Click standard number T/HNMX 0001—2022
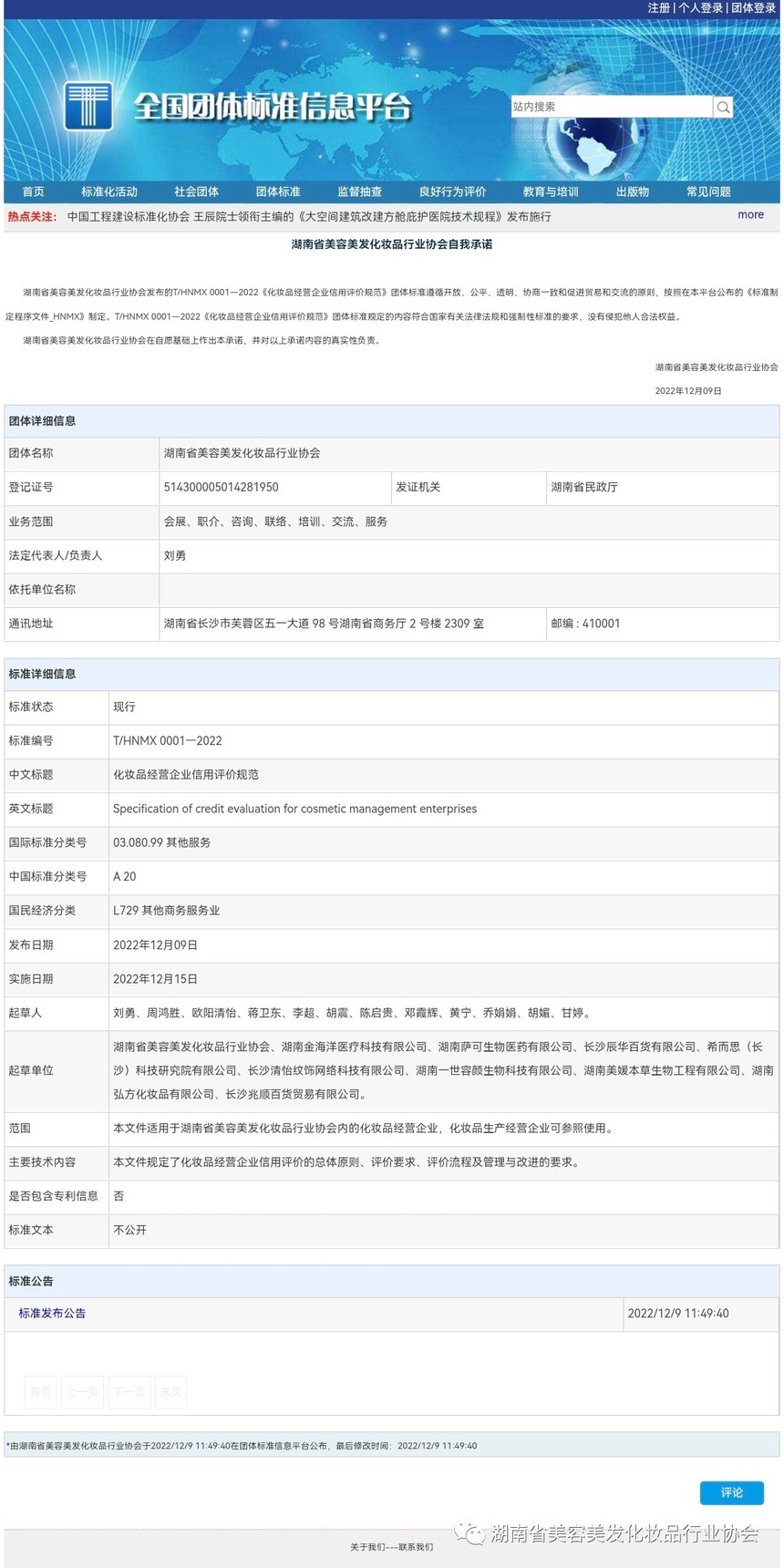 168,741
